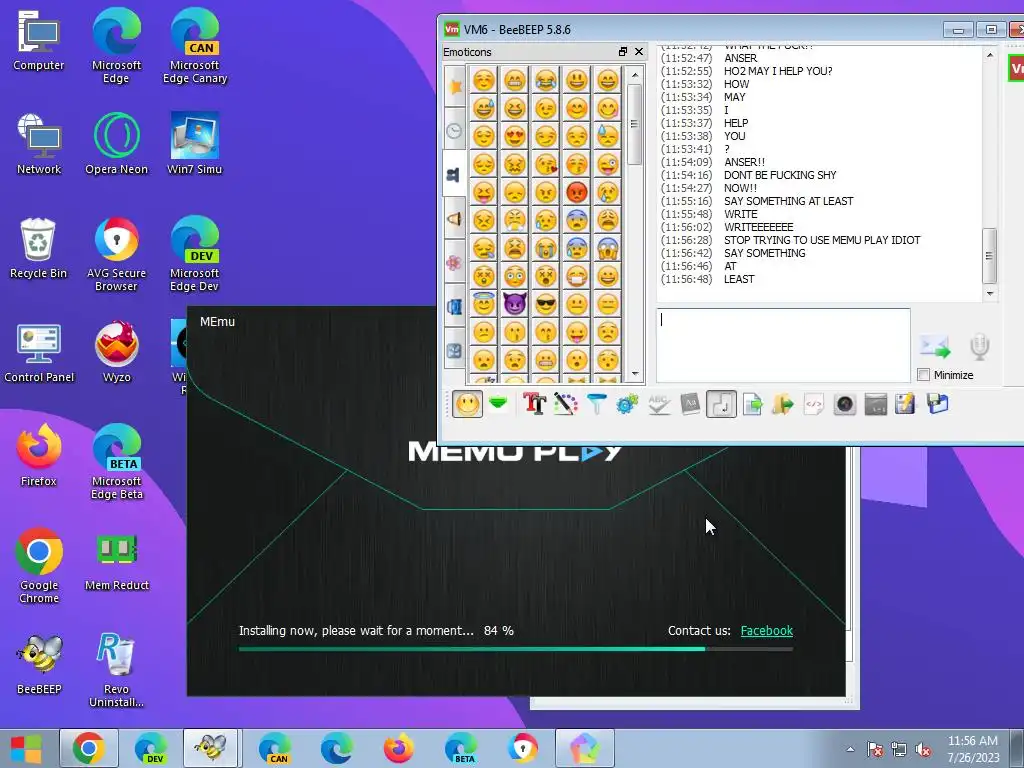The height and width of the screenshot is (768, 1024).
Task: Click chat history scrollbar up arrow
Action: (x=989, y=56)
